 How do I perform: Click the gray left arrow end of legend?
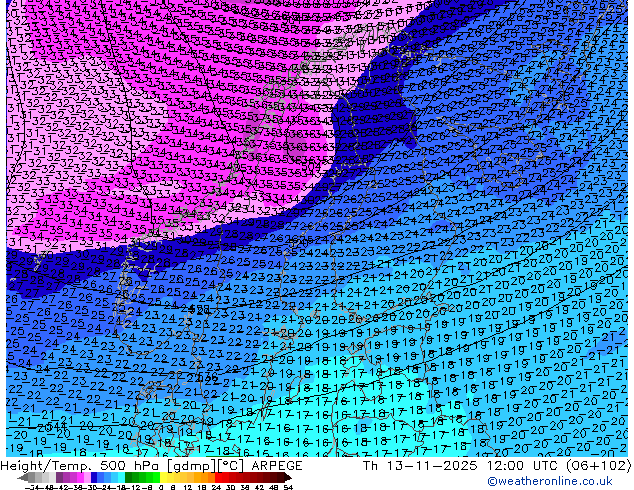tap(23, 477)
